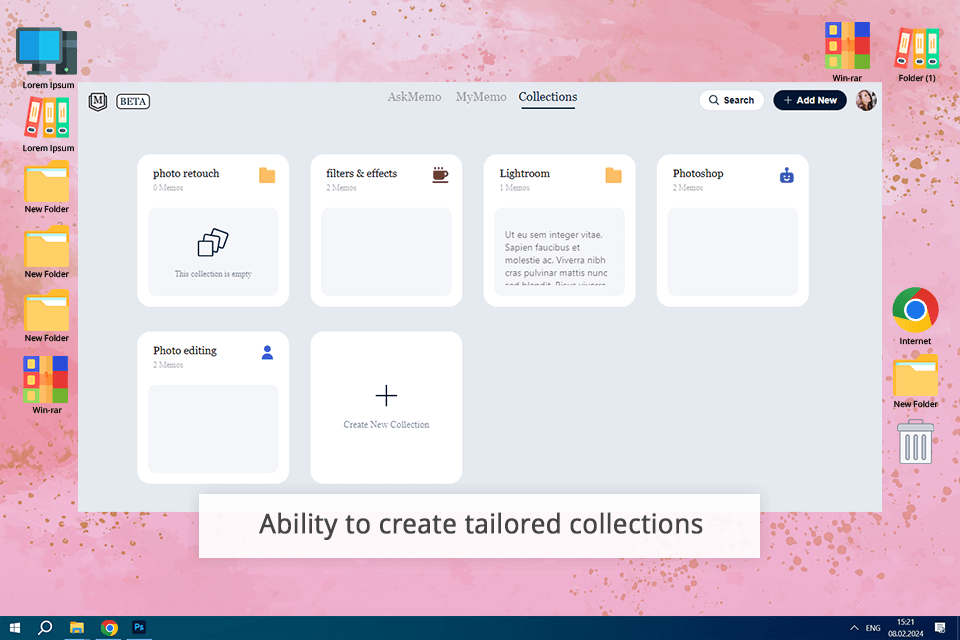
Task: Click the 'This collection is empty' text
Action: 213,274
